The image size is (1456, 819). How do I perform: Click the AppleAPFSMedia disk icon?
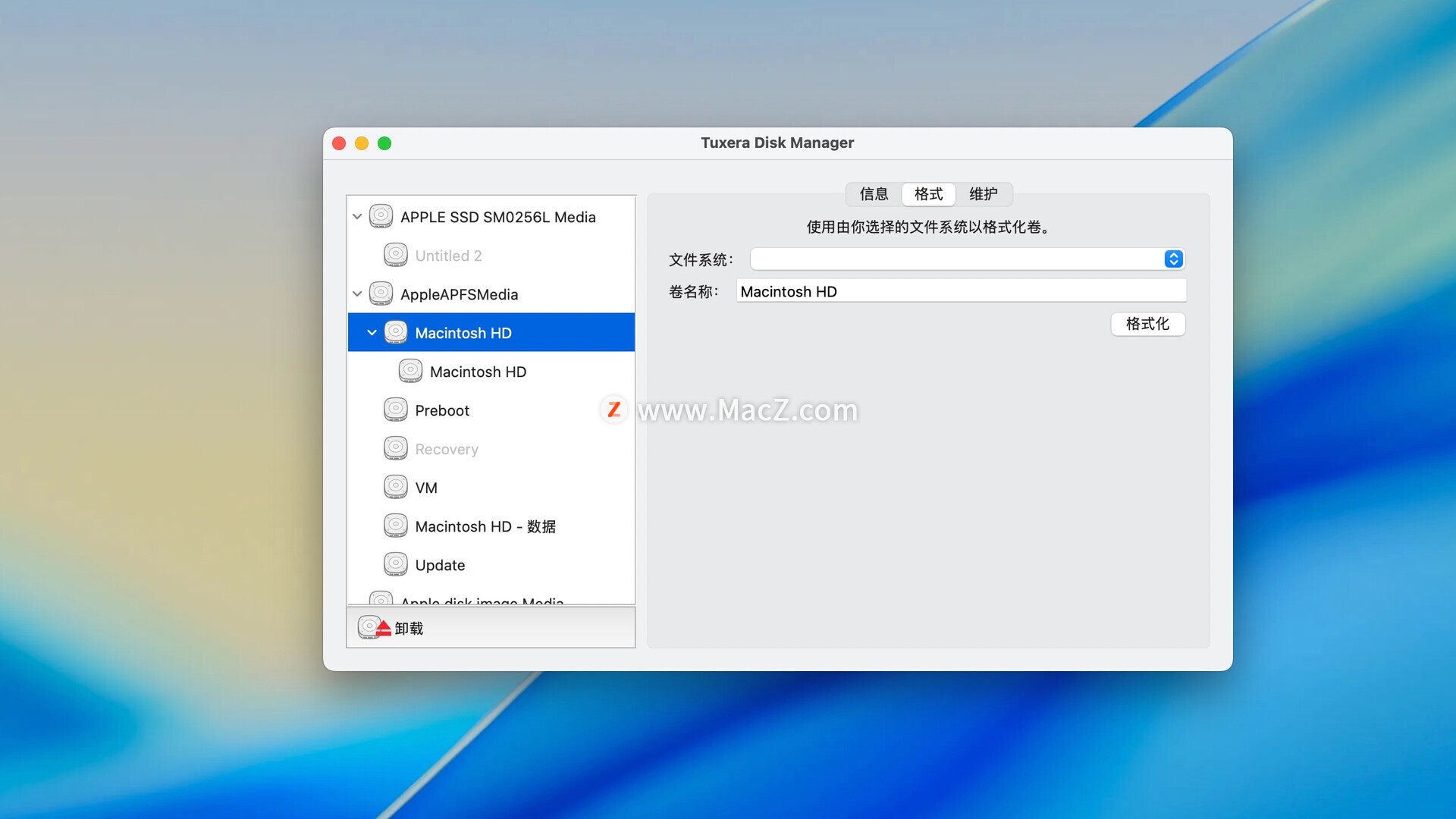click(x=381, y=293)
